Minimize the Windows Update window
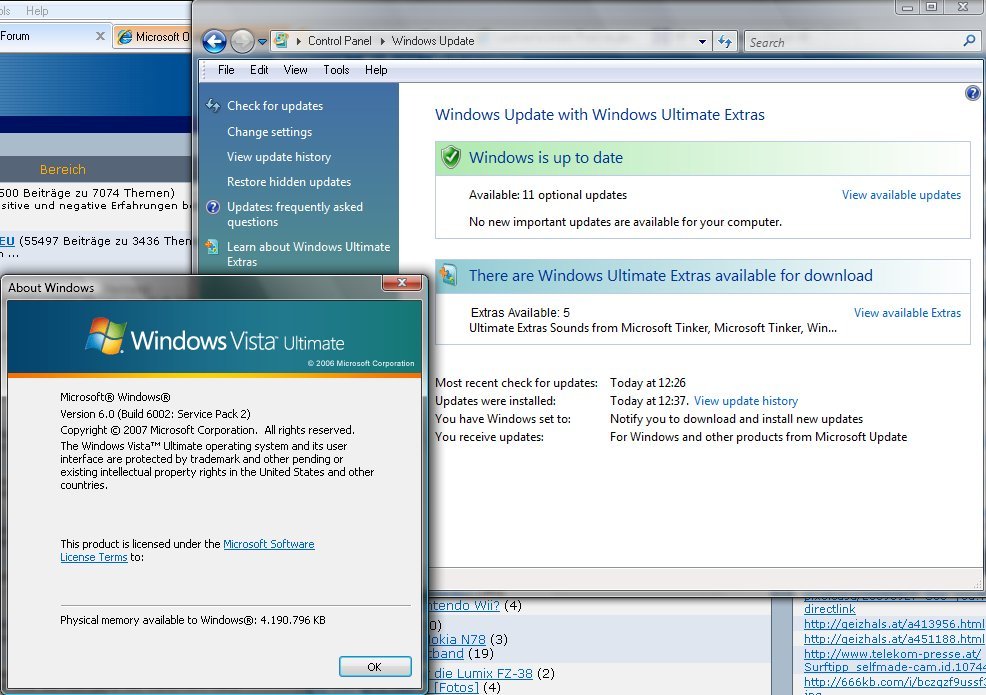Viewport: 986px width, 695px height. pos(907,8)
